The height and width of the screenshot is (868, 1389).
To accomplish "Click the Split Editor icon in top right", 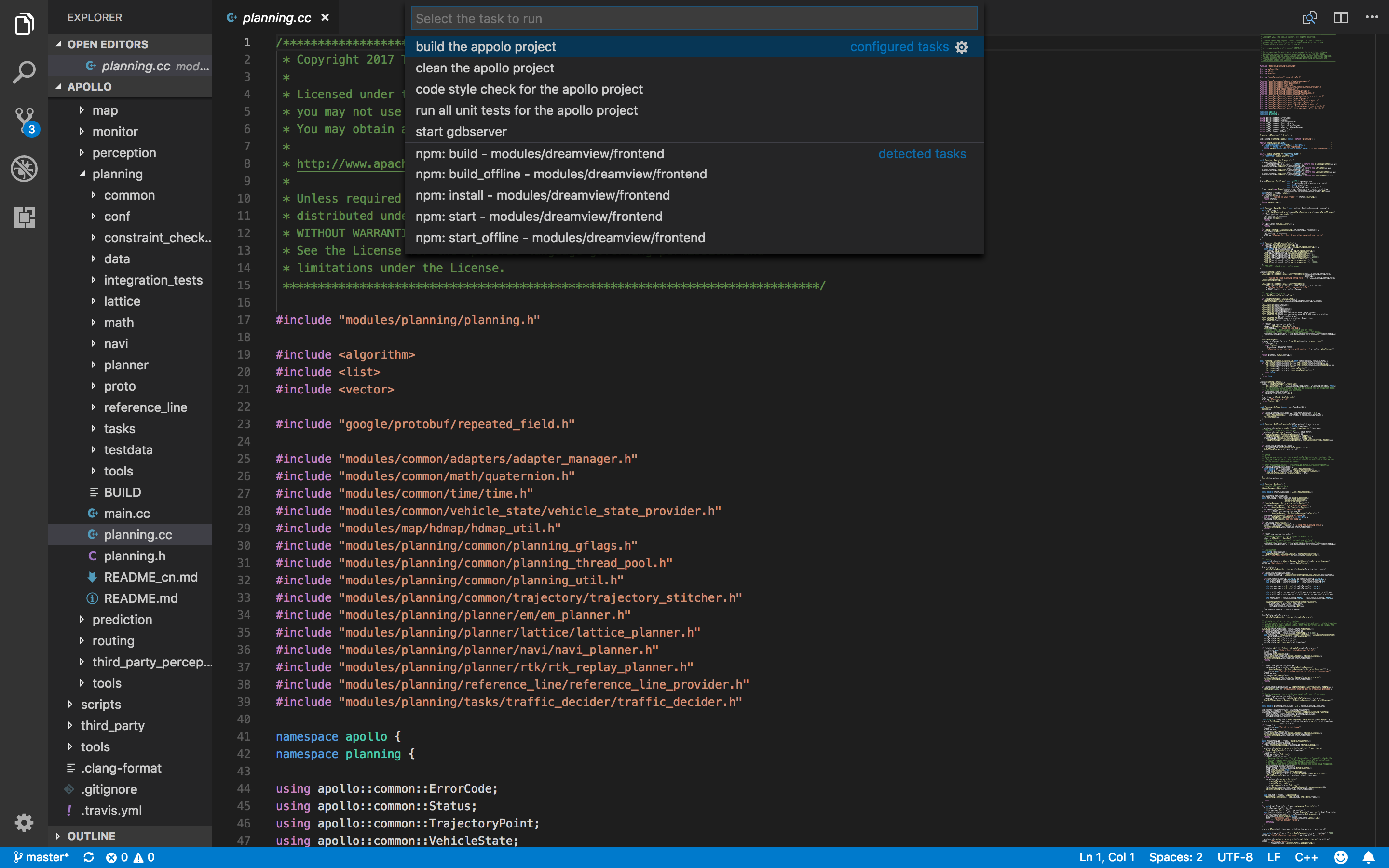I will [1341, 17].
